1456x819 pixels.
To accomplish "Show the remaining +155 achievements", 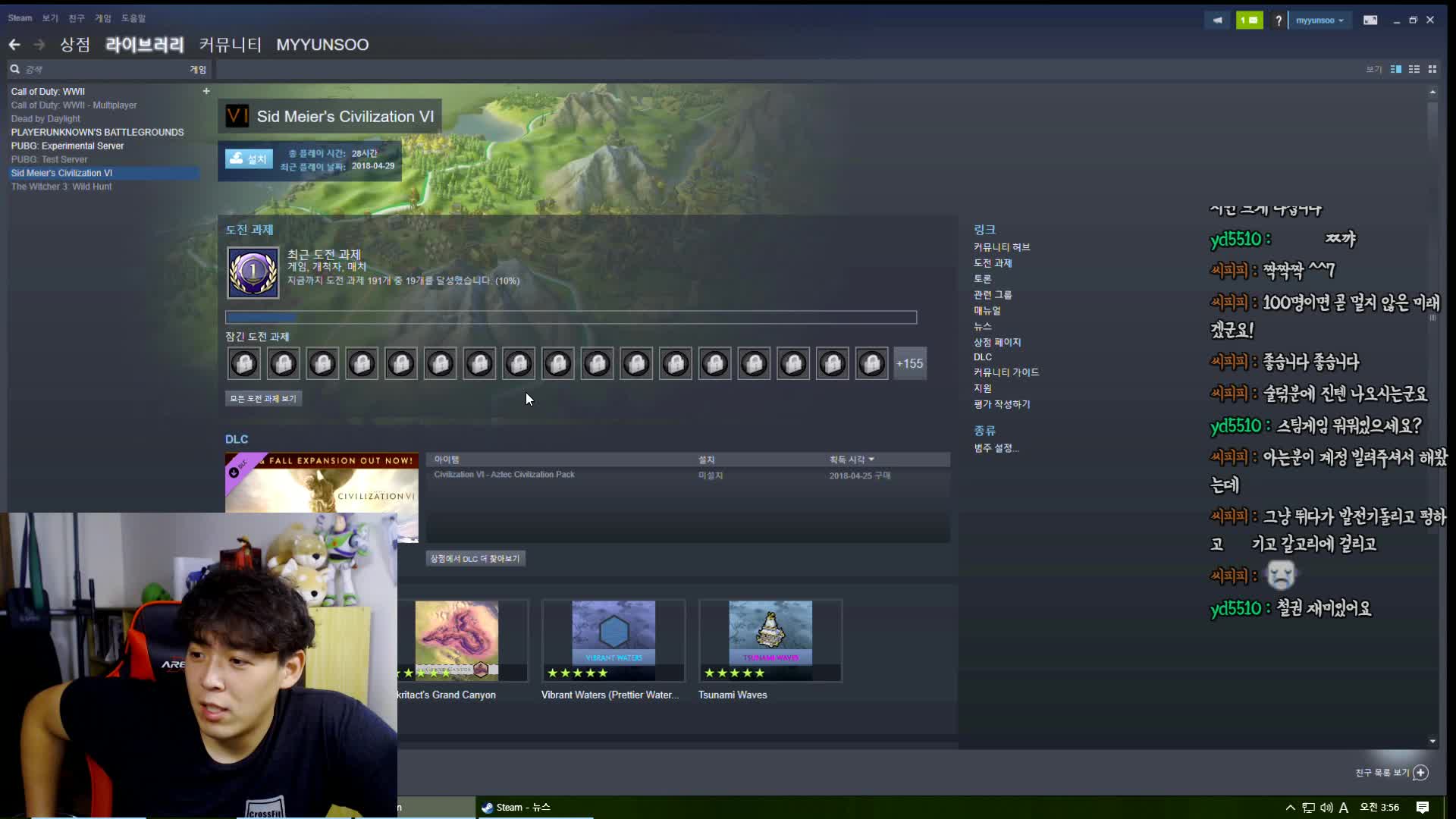I will 909,363.
